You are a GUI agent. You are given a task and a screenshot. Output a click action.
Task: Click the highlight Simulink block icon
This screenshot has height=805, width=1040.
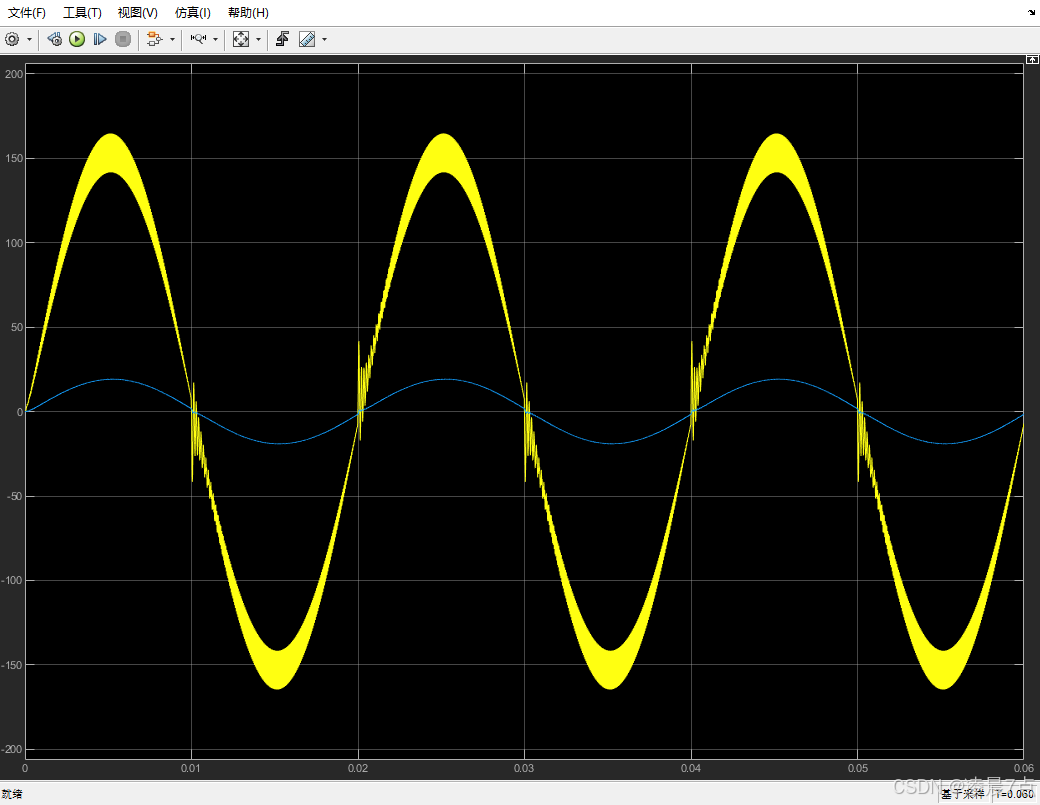point(154,40)
